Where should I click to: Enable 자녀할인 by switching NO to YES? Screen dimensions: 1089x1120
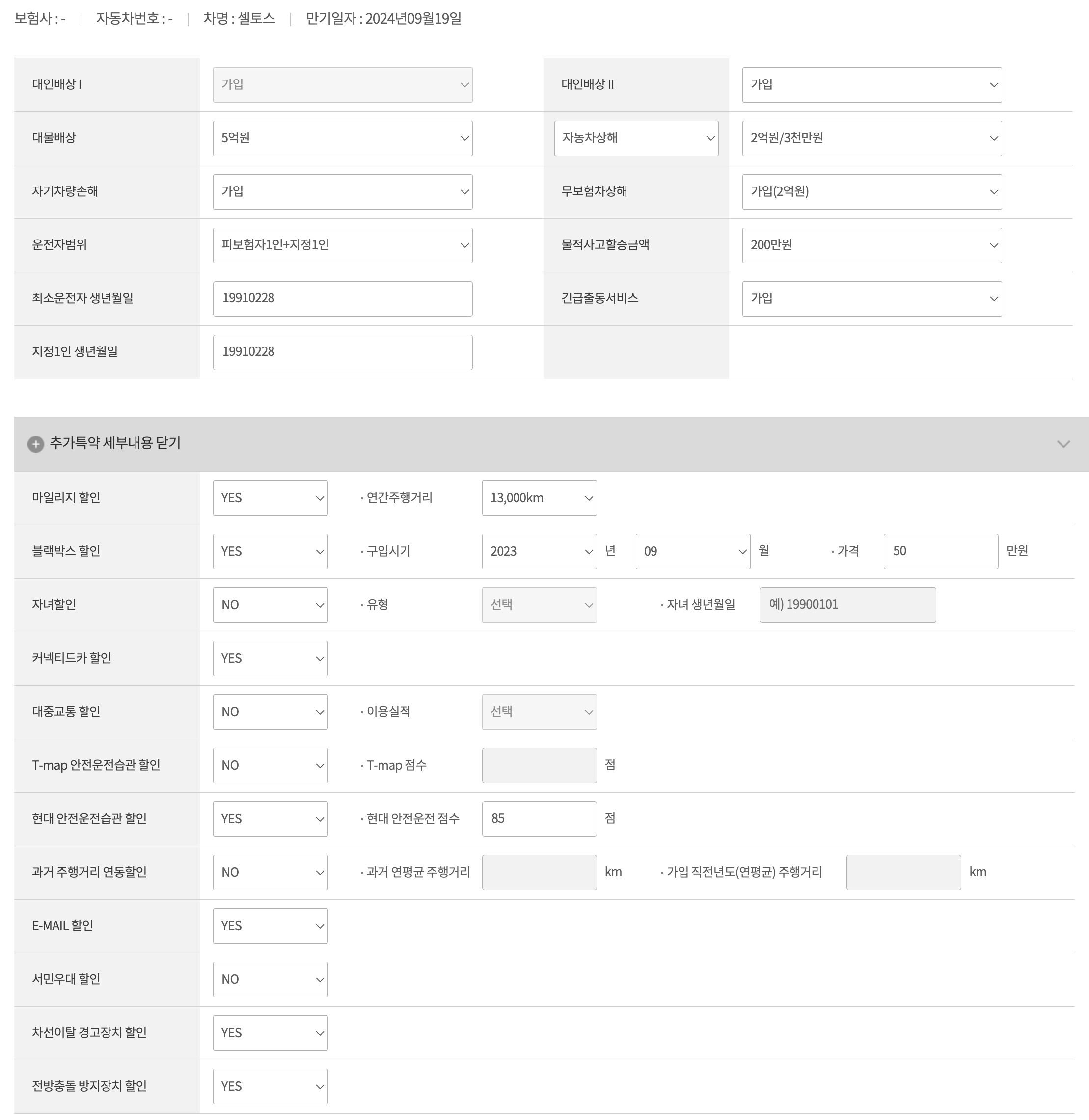[270, 604]
